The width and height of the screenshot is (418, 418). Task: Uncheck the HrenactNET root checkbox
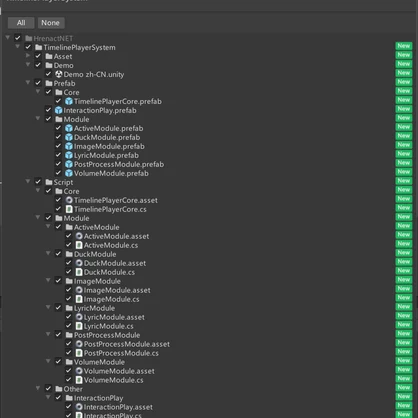pyautogui.click(x=18, y=38)
